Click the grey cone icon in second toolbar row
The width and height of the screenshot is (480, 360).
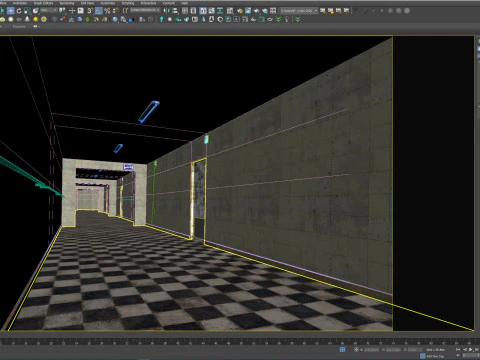27,19
